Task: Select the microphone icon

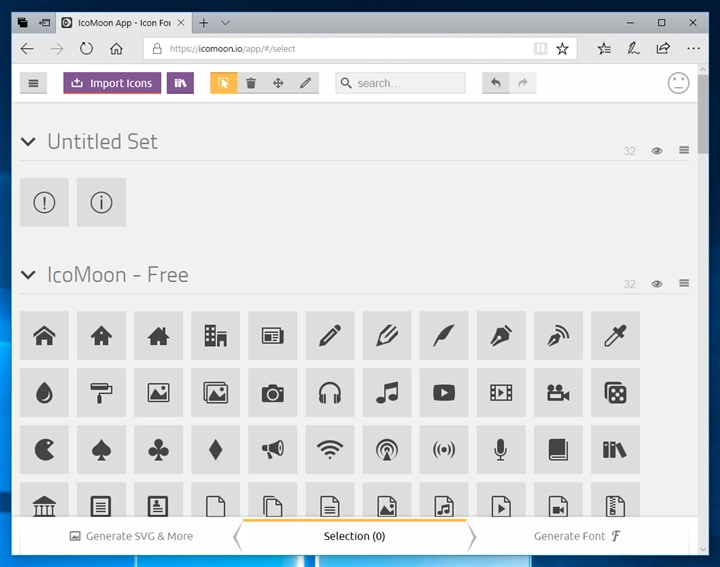Action: (501, 449)
